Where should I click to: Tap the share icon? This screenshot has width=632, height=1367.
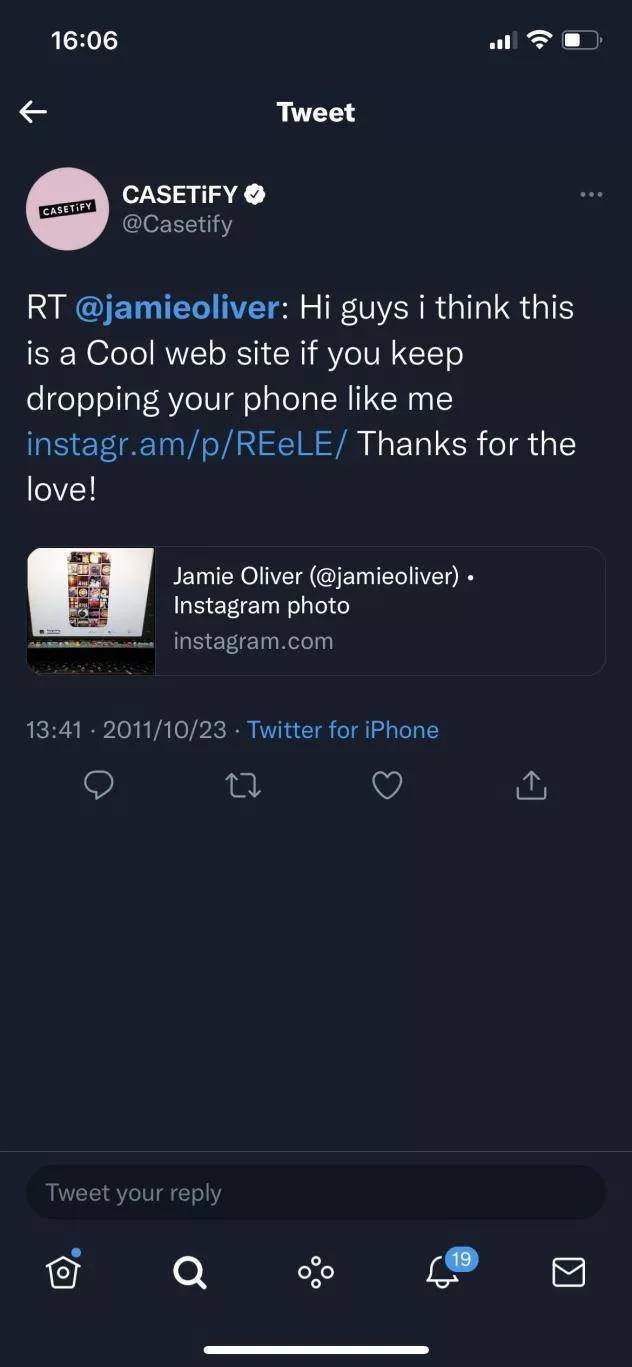pyautogui.click(x=531, y=786)
